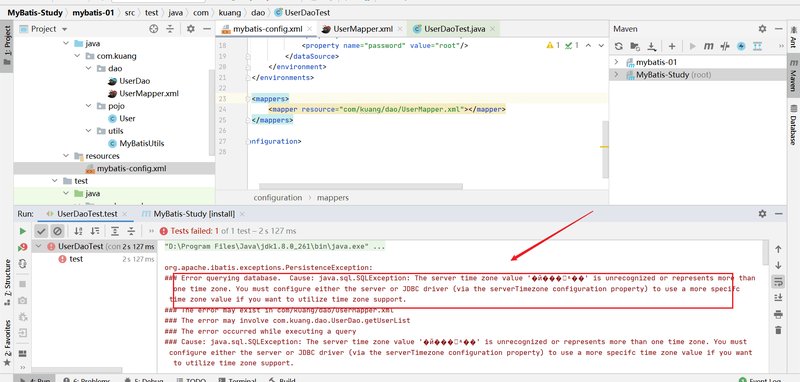Image resolution: width=800 pixels, height=382 pixels.
Task: Collapse the dao folder
Action: tap(89, 68)
